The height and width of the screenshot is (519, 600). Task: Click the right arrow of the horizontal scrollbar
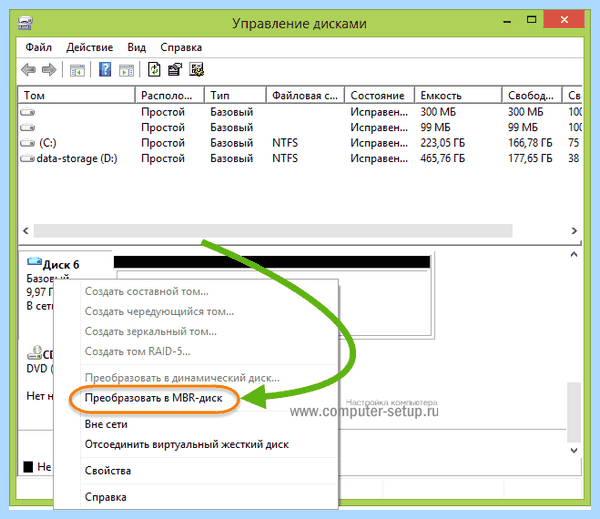(x=574, y=231)
